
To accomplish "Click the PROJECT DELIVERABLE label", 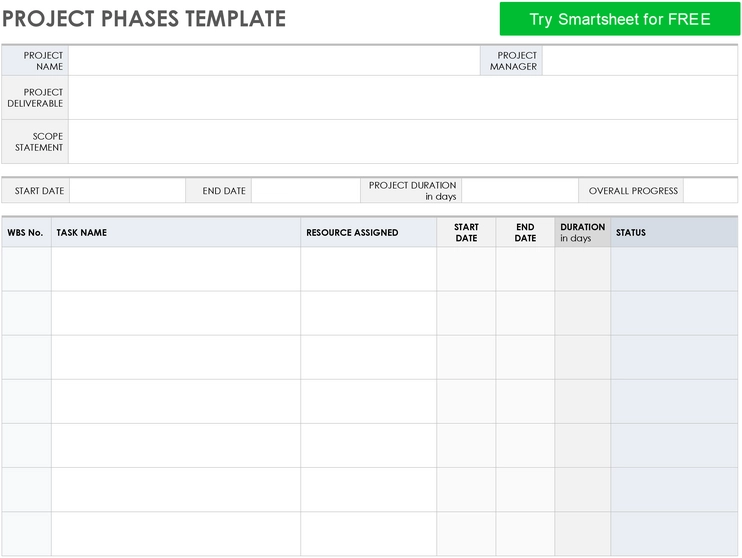I will [x=35, y=98].
